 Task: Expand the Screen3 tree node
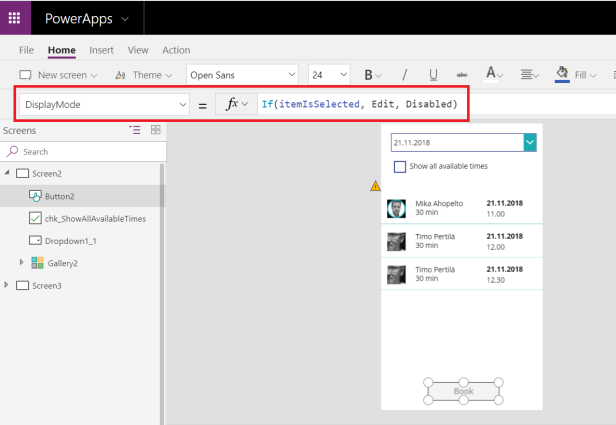pos(8,285)
